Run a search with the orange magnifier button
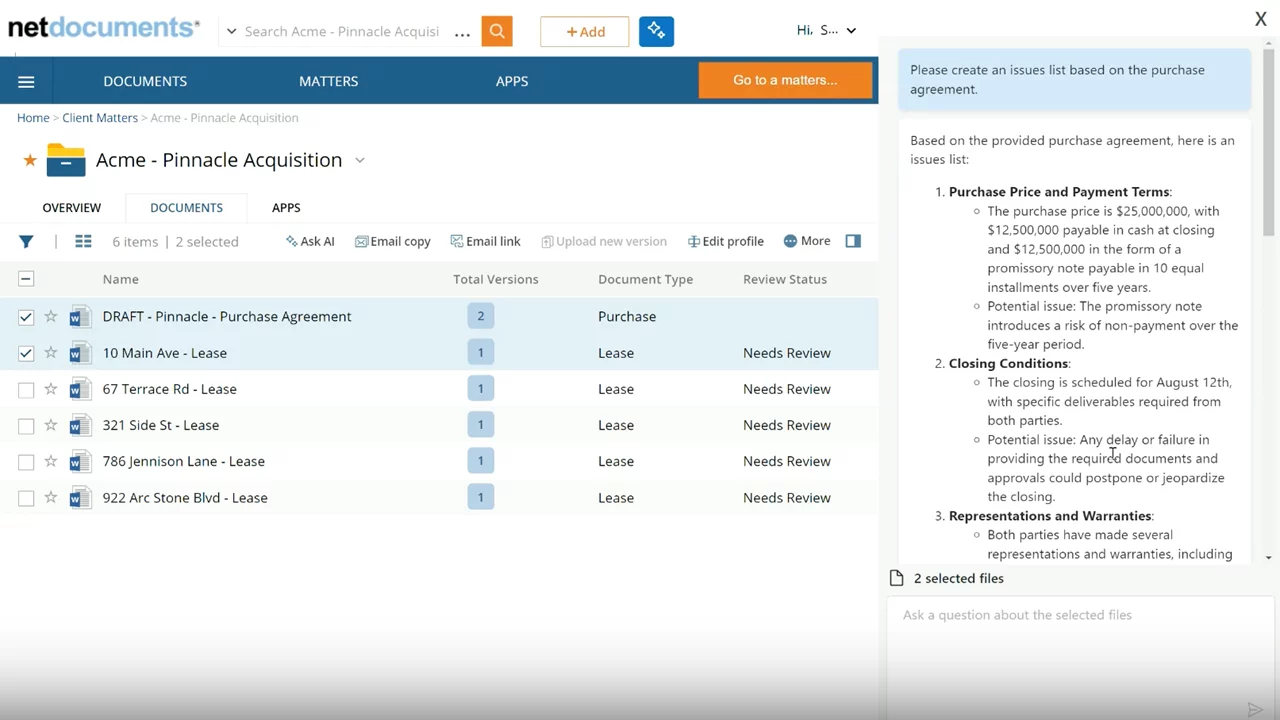This screenshot has height=720, width=1280. point(497,31)
